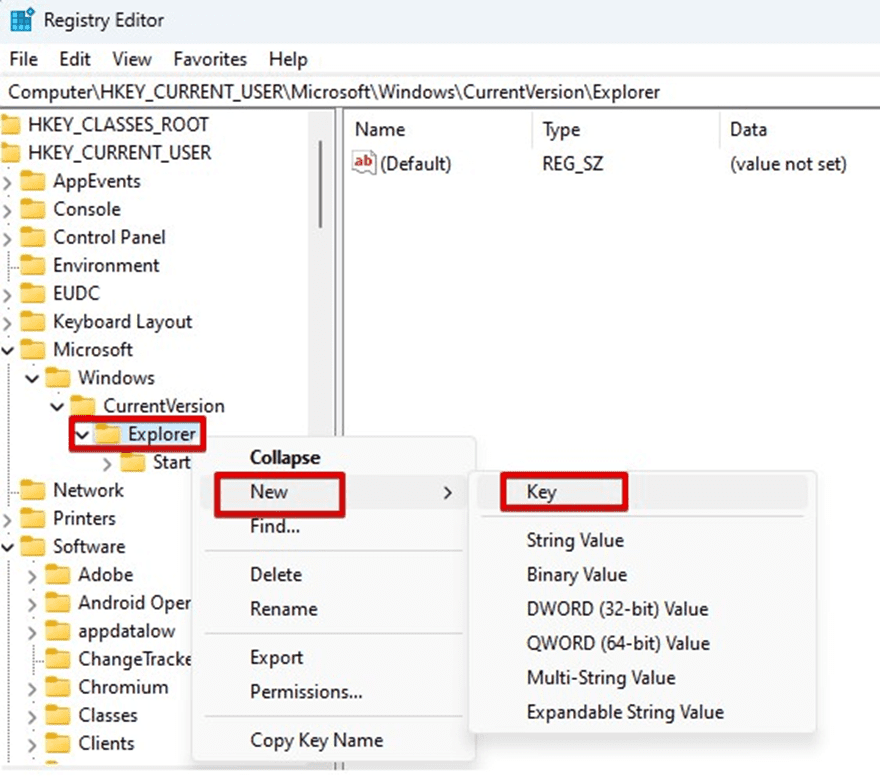This screenshot has height=781, width=880.
Task: Click the Chromium folder icon
Action: [x=60, y=687]
